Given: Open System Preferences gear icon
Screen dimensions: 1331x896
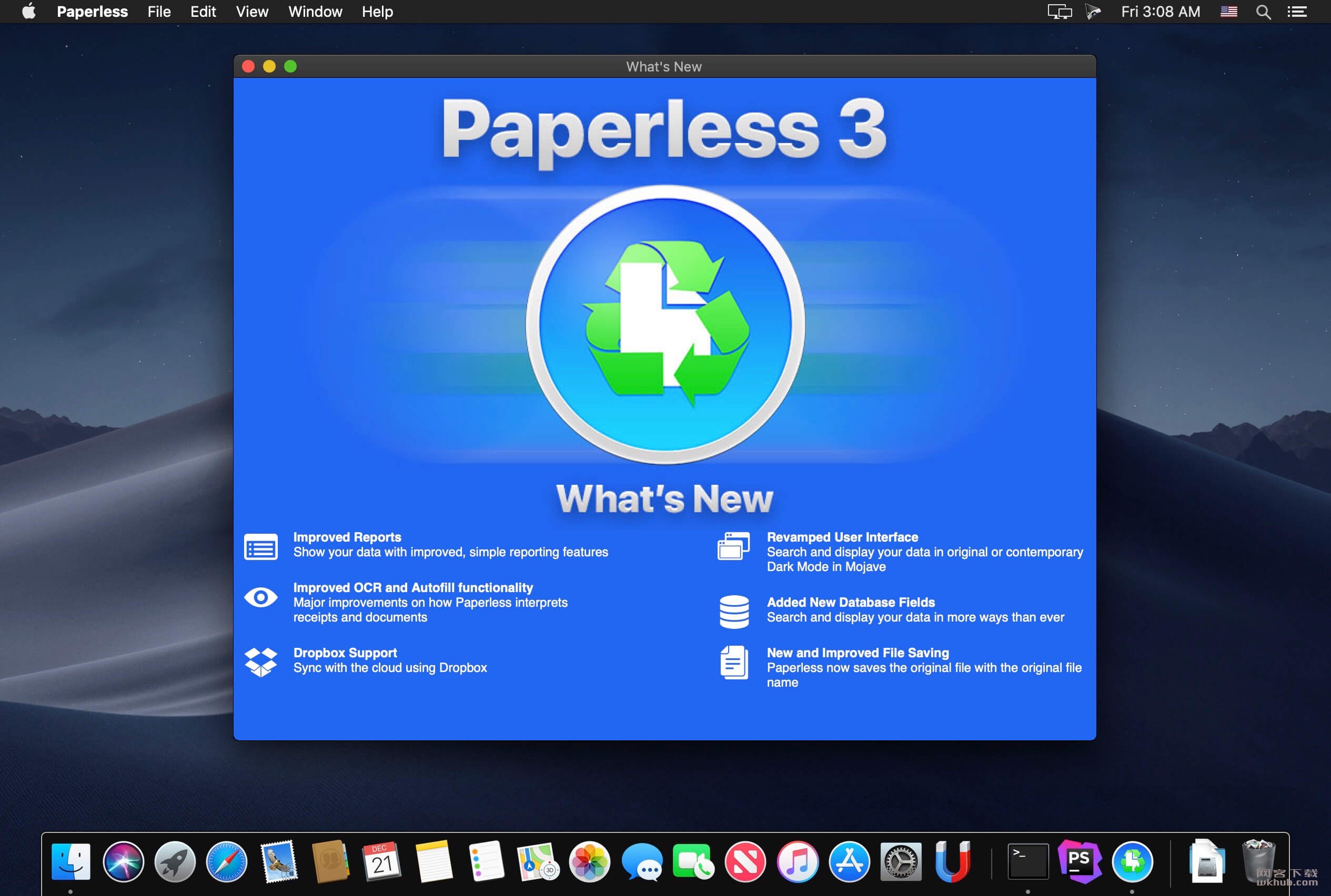Looking at the screenshot, I should 901,861.
